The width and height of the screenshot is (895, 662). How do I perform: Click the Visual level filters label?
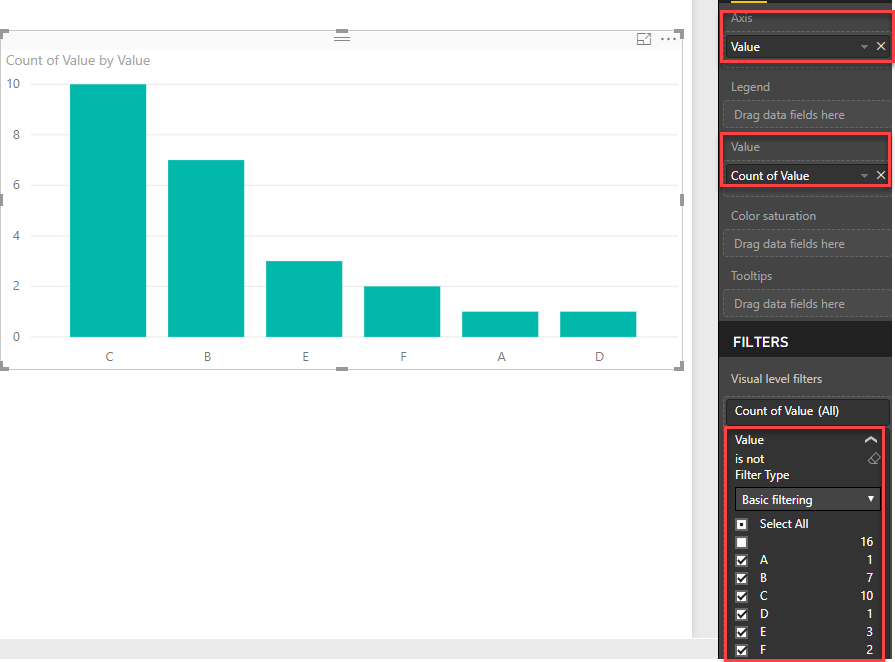(x=776, y=379)
